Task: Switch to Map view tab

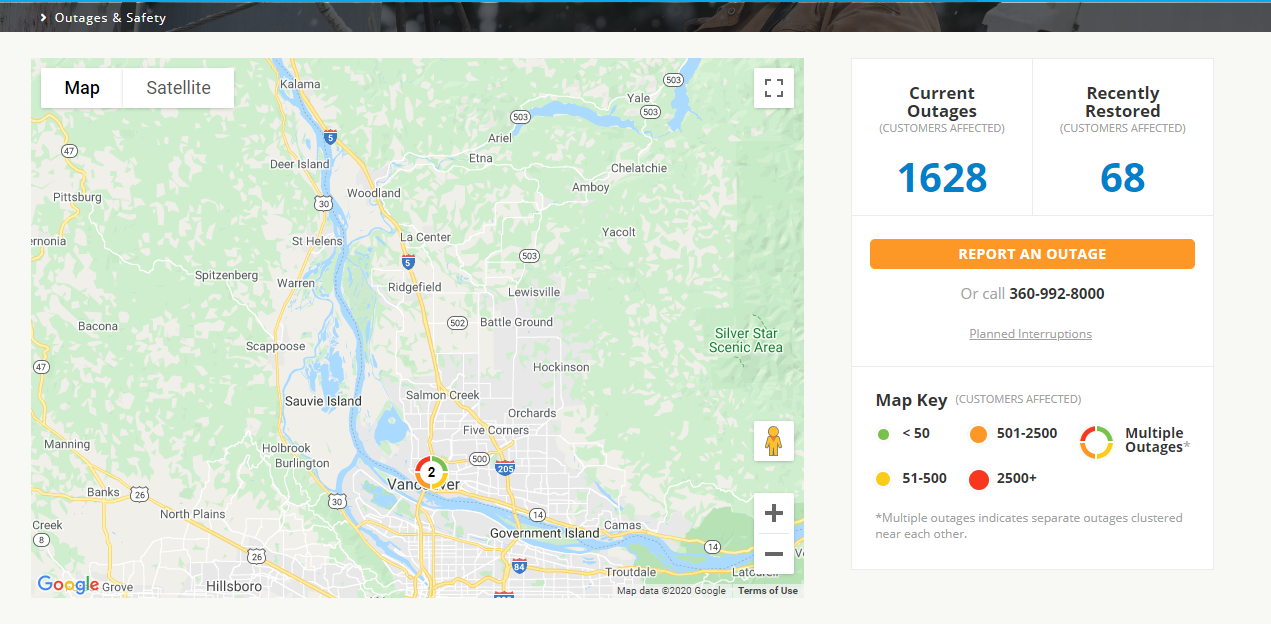Action: 82,88
